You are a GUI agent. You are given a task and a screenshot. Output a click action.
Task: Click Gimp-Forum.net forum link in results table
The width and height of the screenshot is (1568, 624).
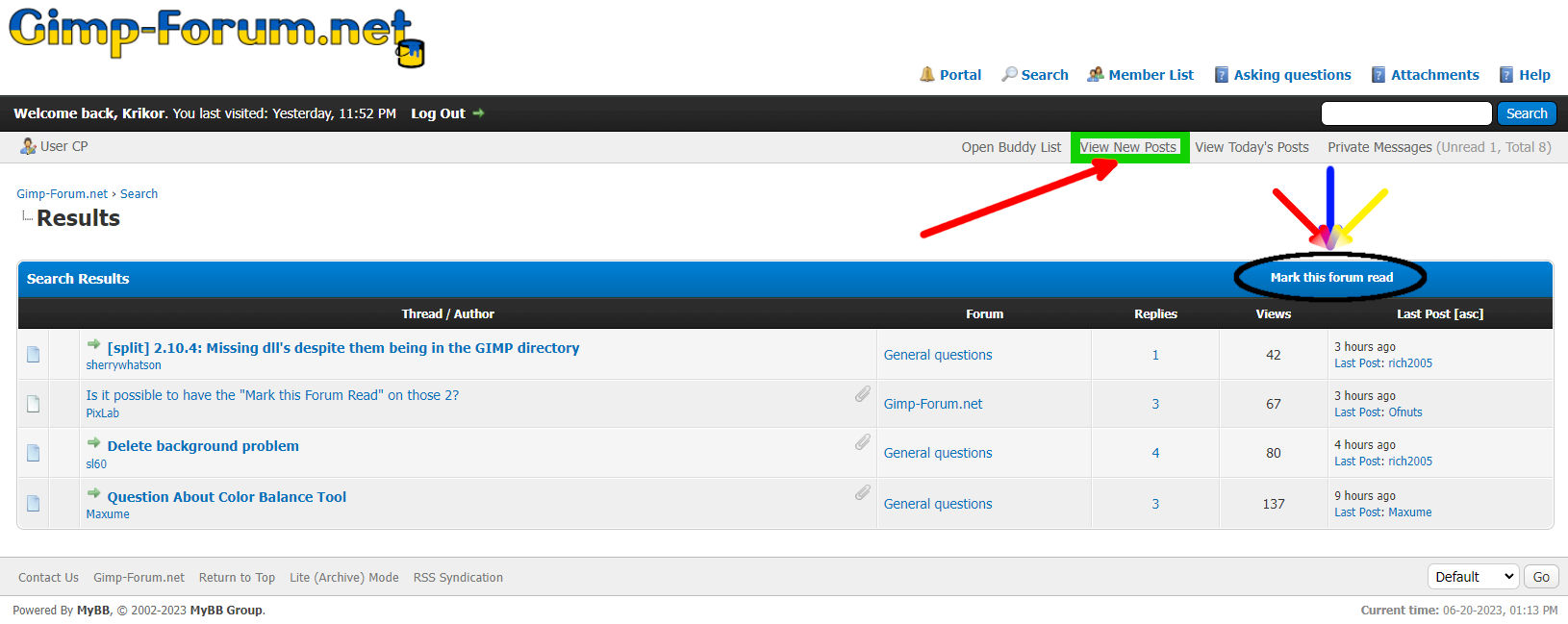pyautogui.click(x=933, y=404)
